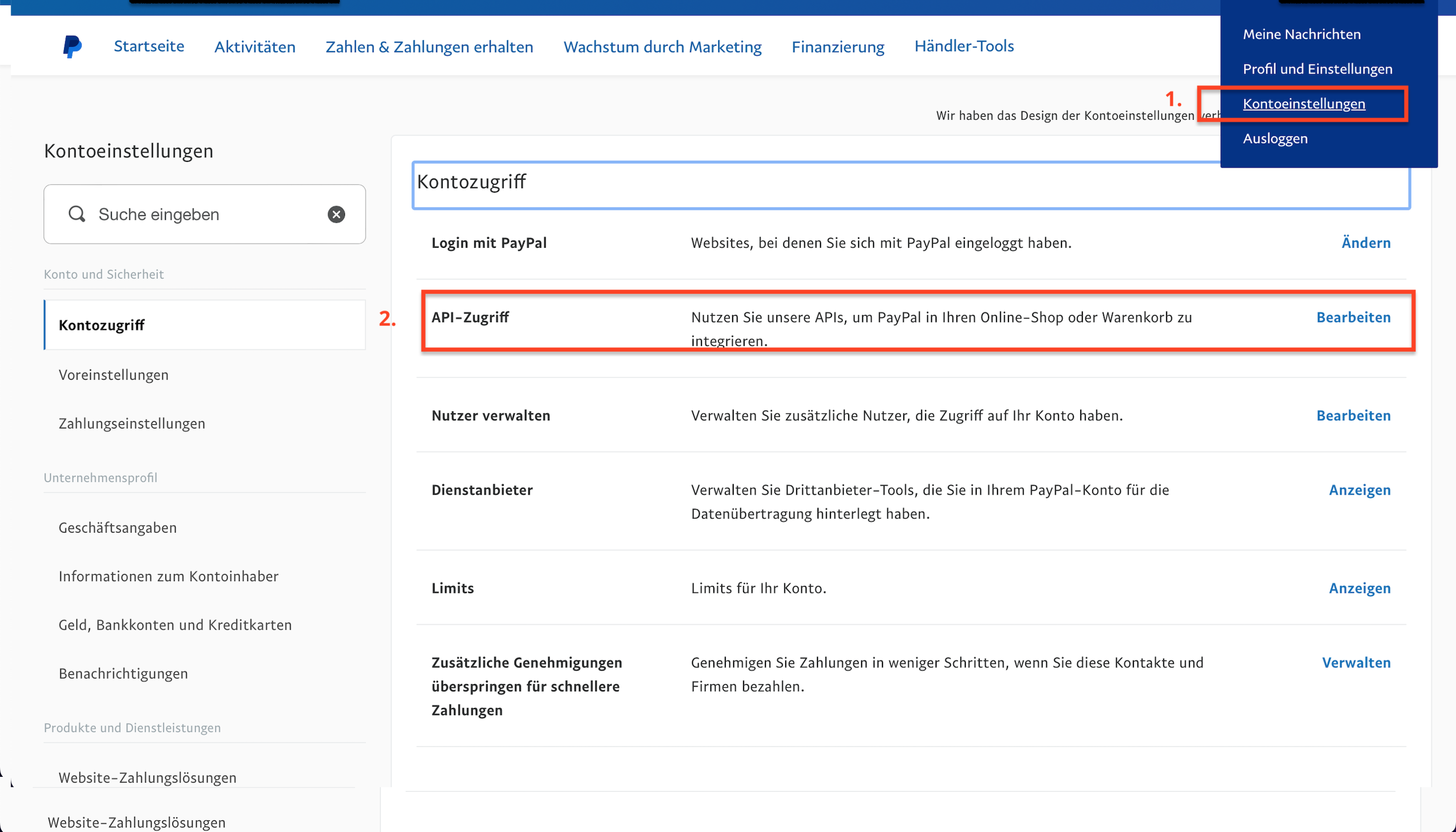1456x832 pixels.
Task: Open the Aktivitäten navigation item
Action: pyautogui.click(x=254, y=47)
